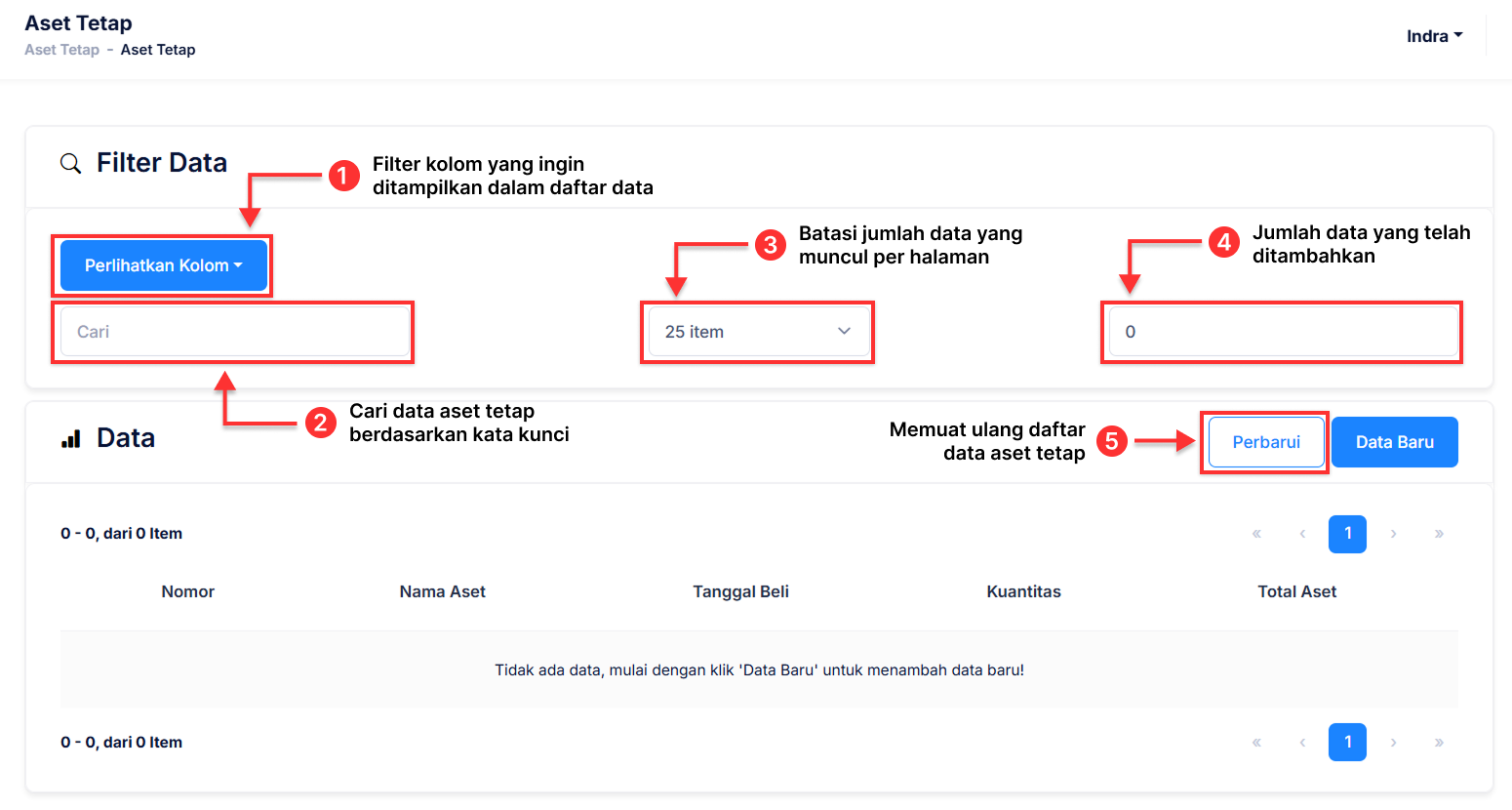Go to previous page in bottom pagination
The height and width of the screenshot is (810, 1512).
(x=1302, y=743)
